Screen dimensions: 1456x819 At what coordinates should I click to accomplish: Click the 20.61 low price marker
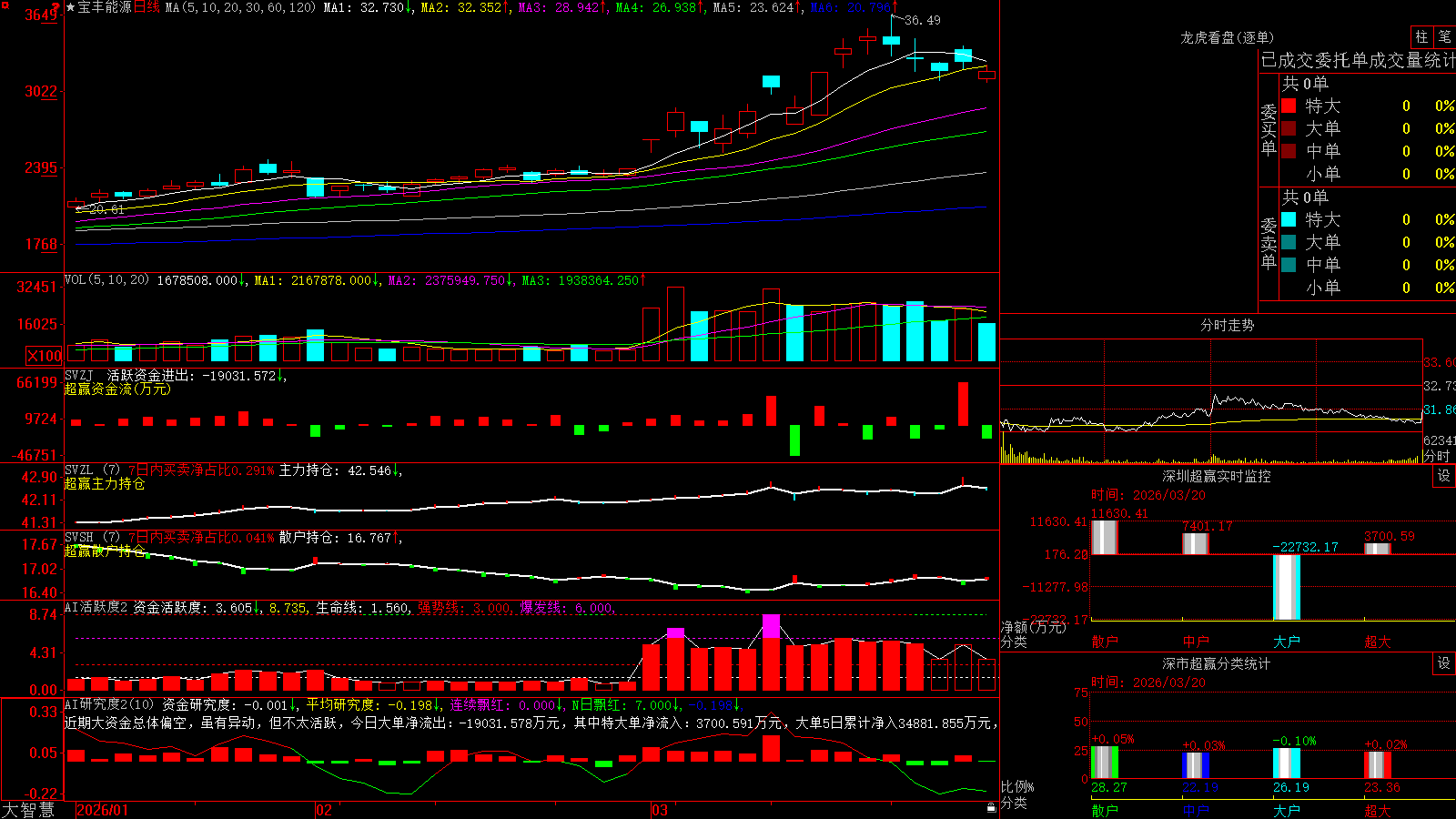pos(106,209)
